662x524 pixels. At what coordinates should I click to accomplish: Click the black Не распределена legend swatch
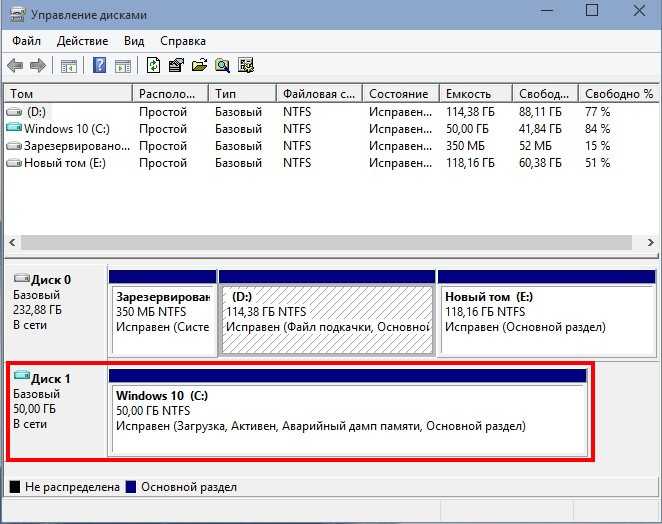15,487
